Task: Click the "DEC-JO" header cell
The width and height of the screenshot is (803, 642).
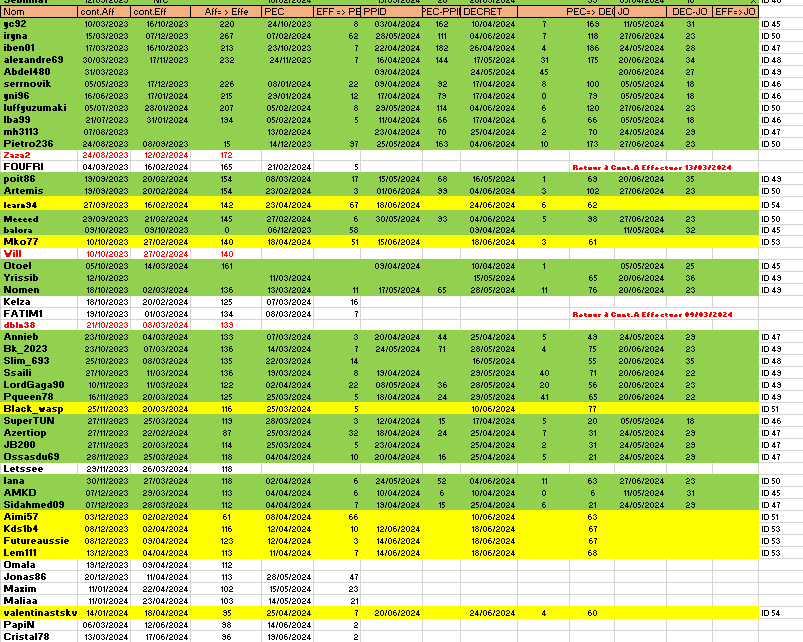Action: tap(689, 12)
